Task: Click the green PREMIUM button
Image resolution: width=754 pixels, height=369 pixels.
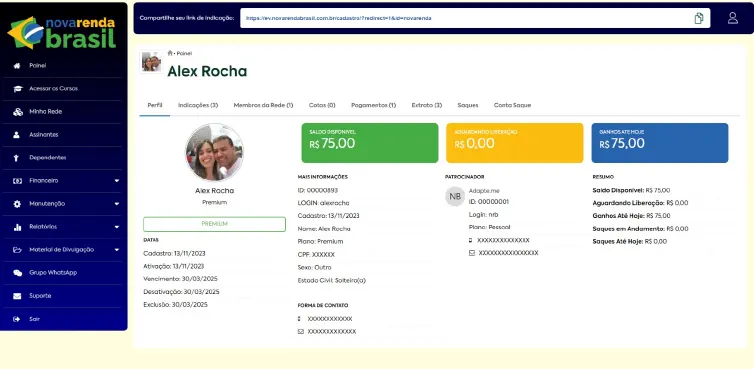Action: 214,224
